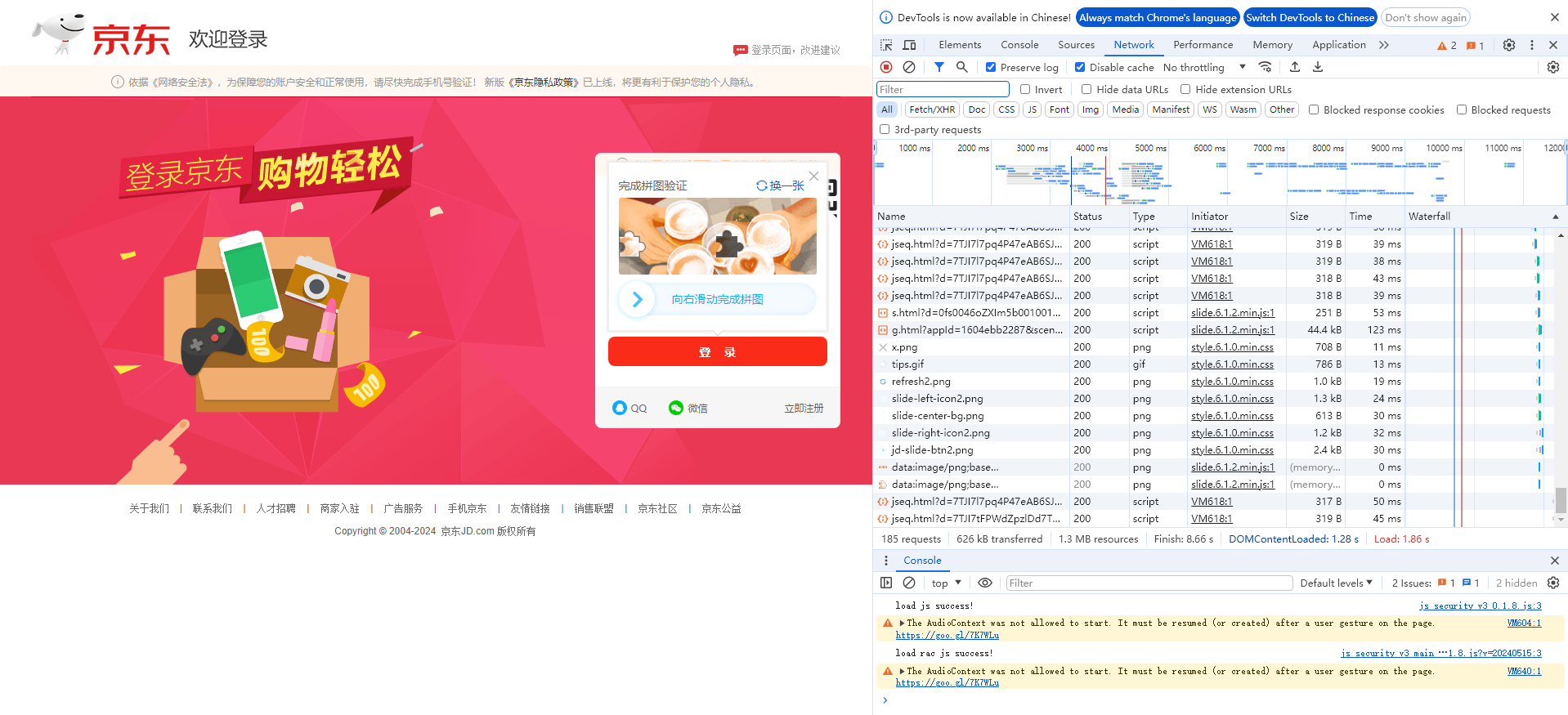Click the network Filter input field

pos(943,89)
